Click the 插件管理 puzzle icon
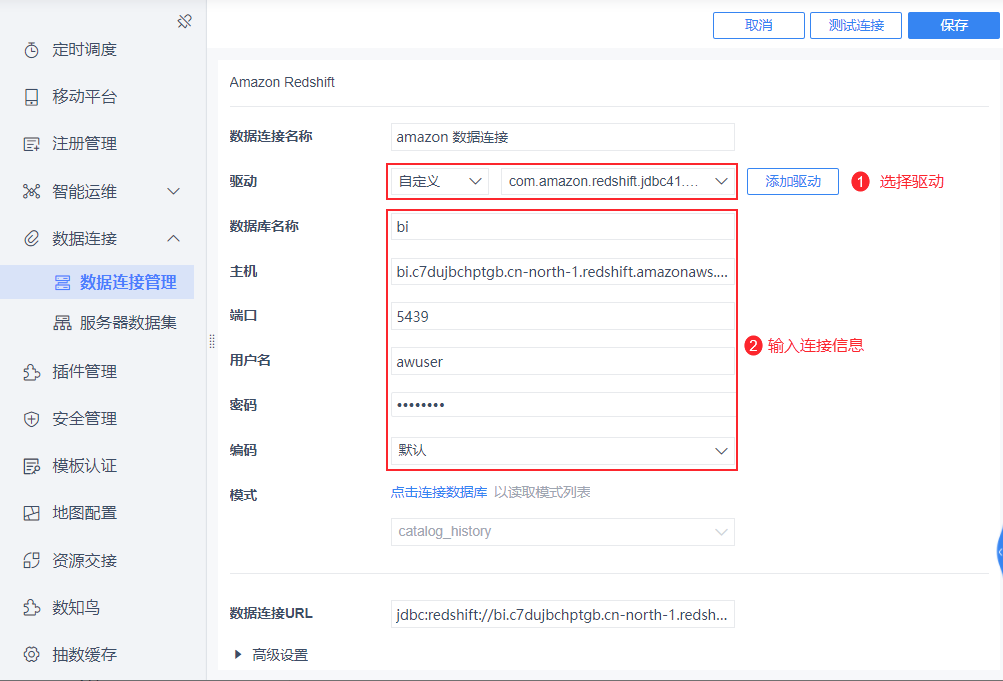Screen dimensions: 1003x681 31,372
